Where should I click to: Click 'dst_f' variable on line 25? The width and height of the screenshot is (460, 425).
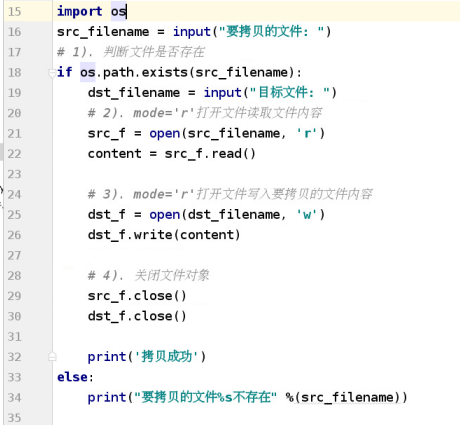(x=107, y=215)
